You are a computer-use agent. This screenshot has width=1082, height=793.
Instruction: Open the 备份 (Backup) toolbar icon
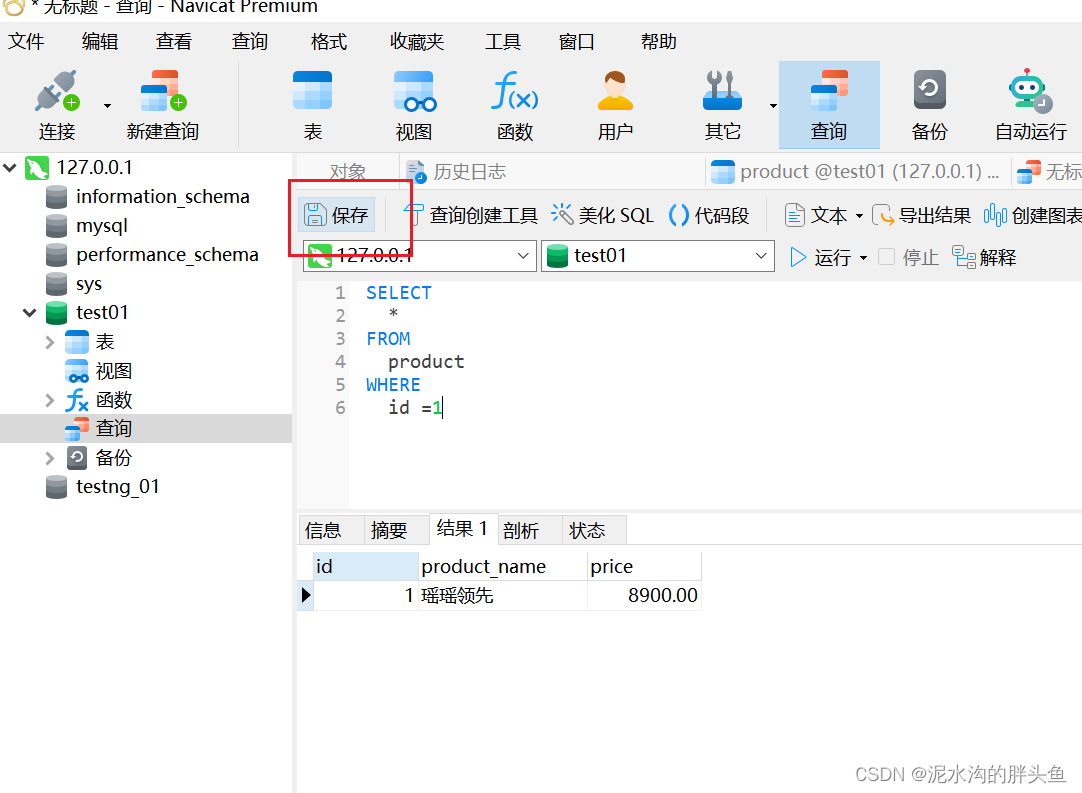pos(929,103)
